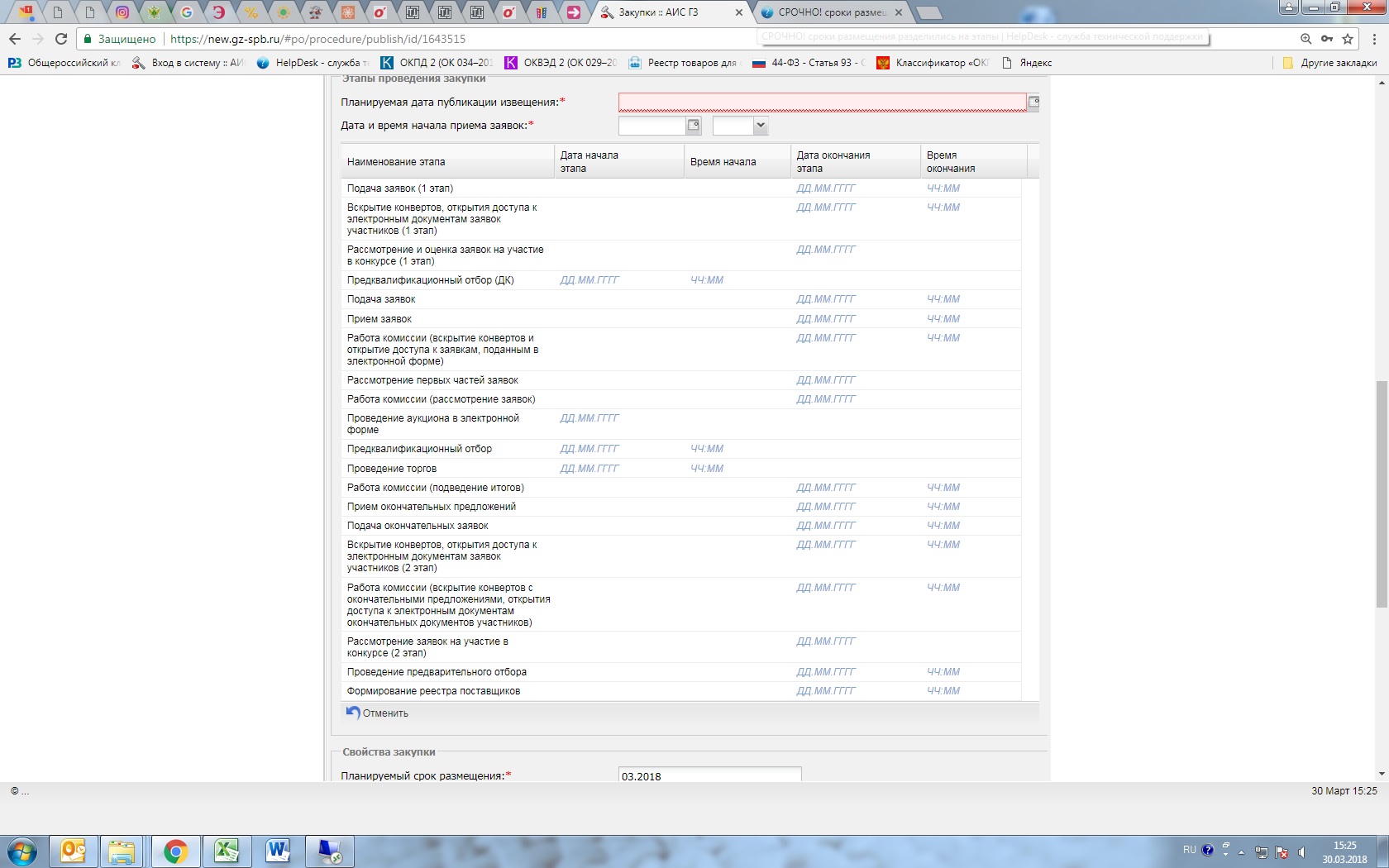The width and height of the screenshot is (1389, 868).
Task: Open the zoom indicator in the address bar
Action: pyautogui.click(x=1305, y=39)
